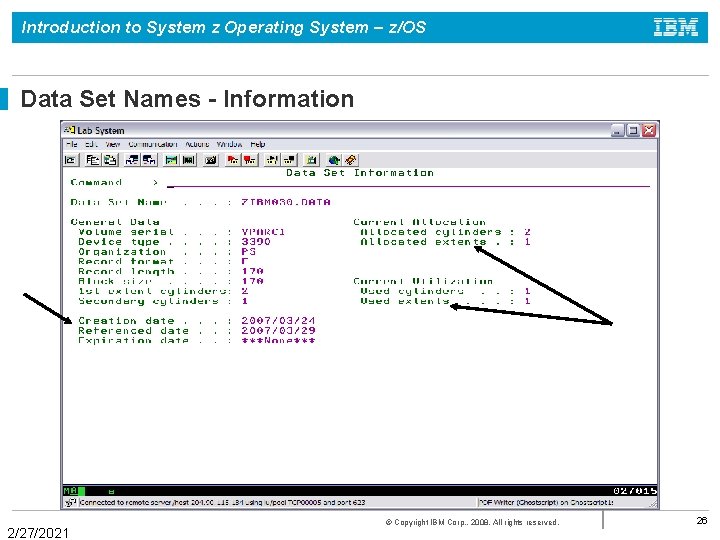Click the General Data heading
Image resolution: width=720 pixels, height=540 pixels.
[115, 222]
